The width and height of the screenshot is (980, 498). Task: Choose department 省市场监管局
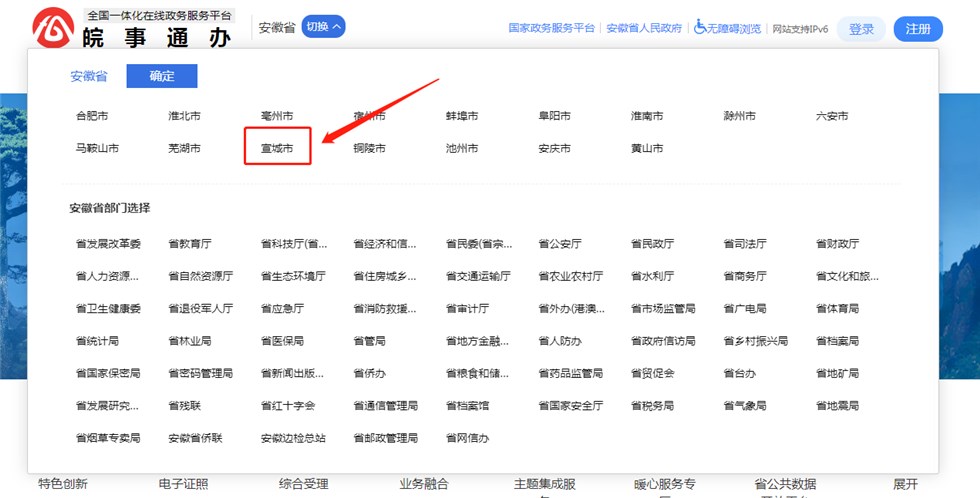click(x=663, y=309)
